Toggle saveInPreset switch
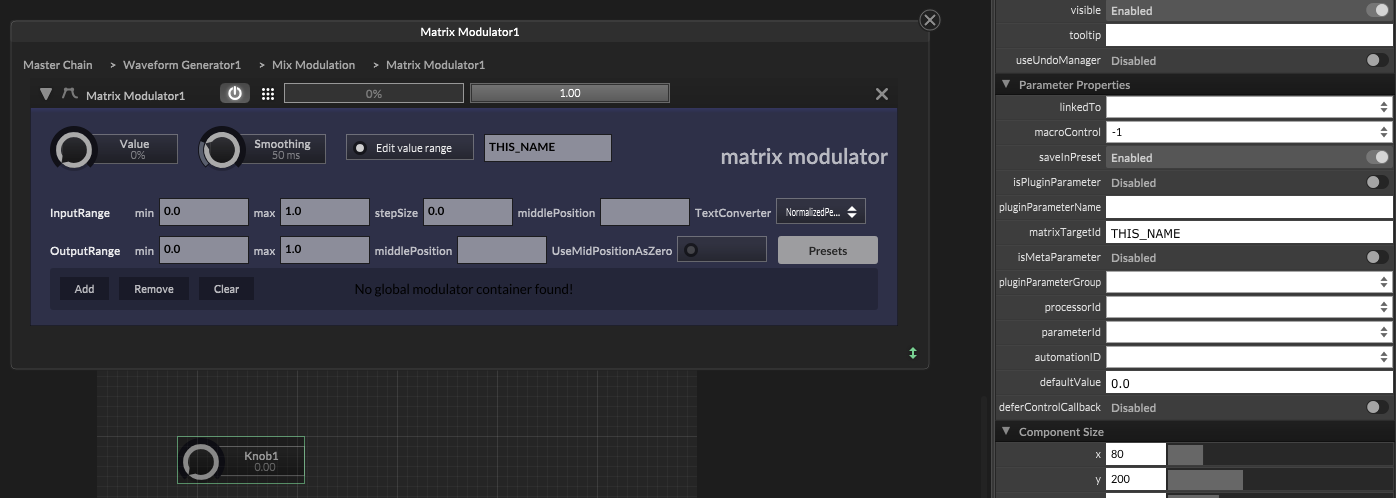Screen dimensions: 1396x498 tap(1378, 157)
